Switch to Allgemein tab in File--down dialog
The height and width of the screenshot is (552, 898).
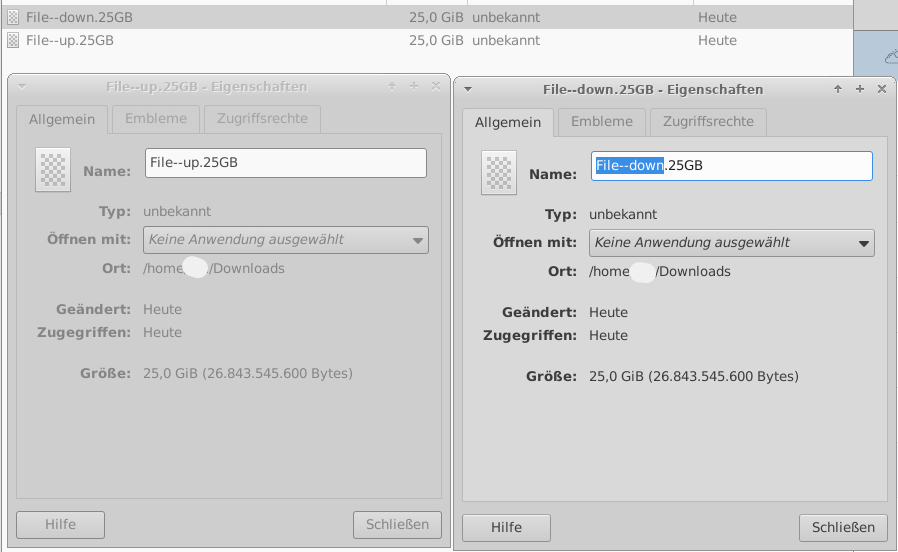[508, 122]
